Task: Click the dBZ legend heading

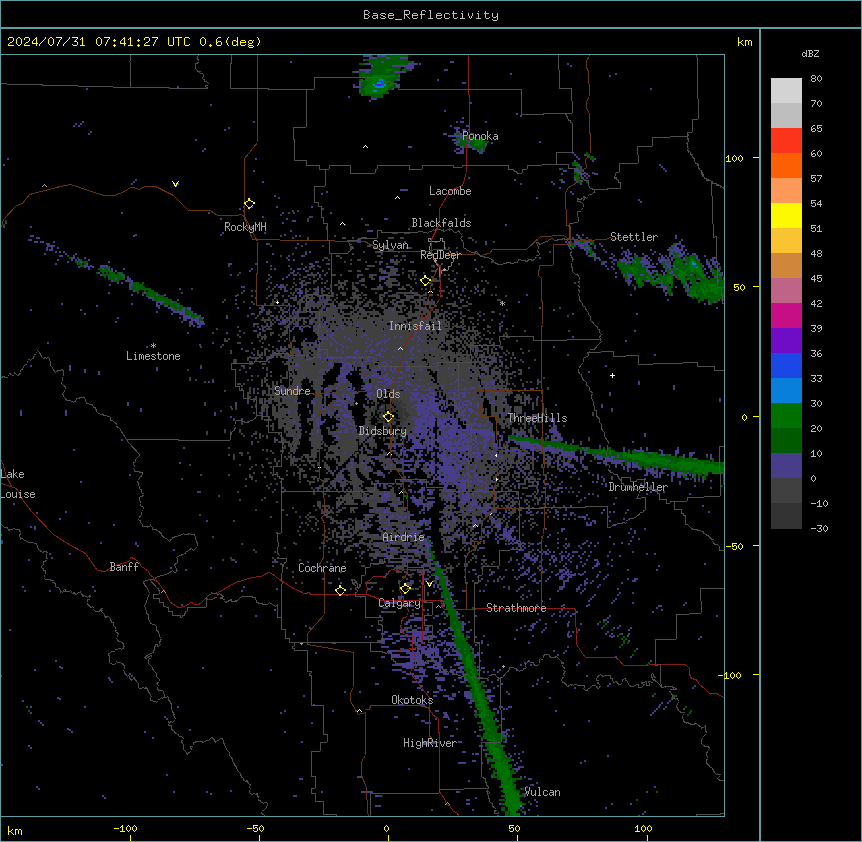Action: point(810,53)
